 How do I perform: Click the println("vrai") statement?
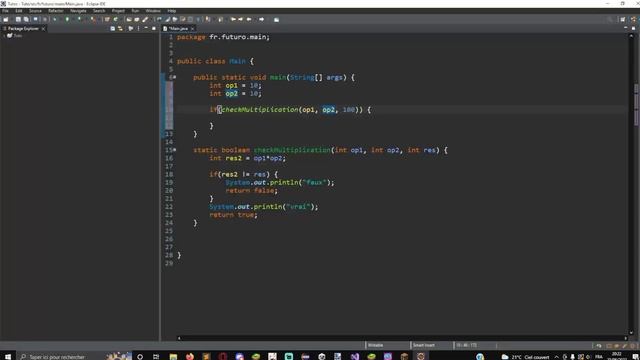(264, 207)
